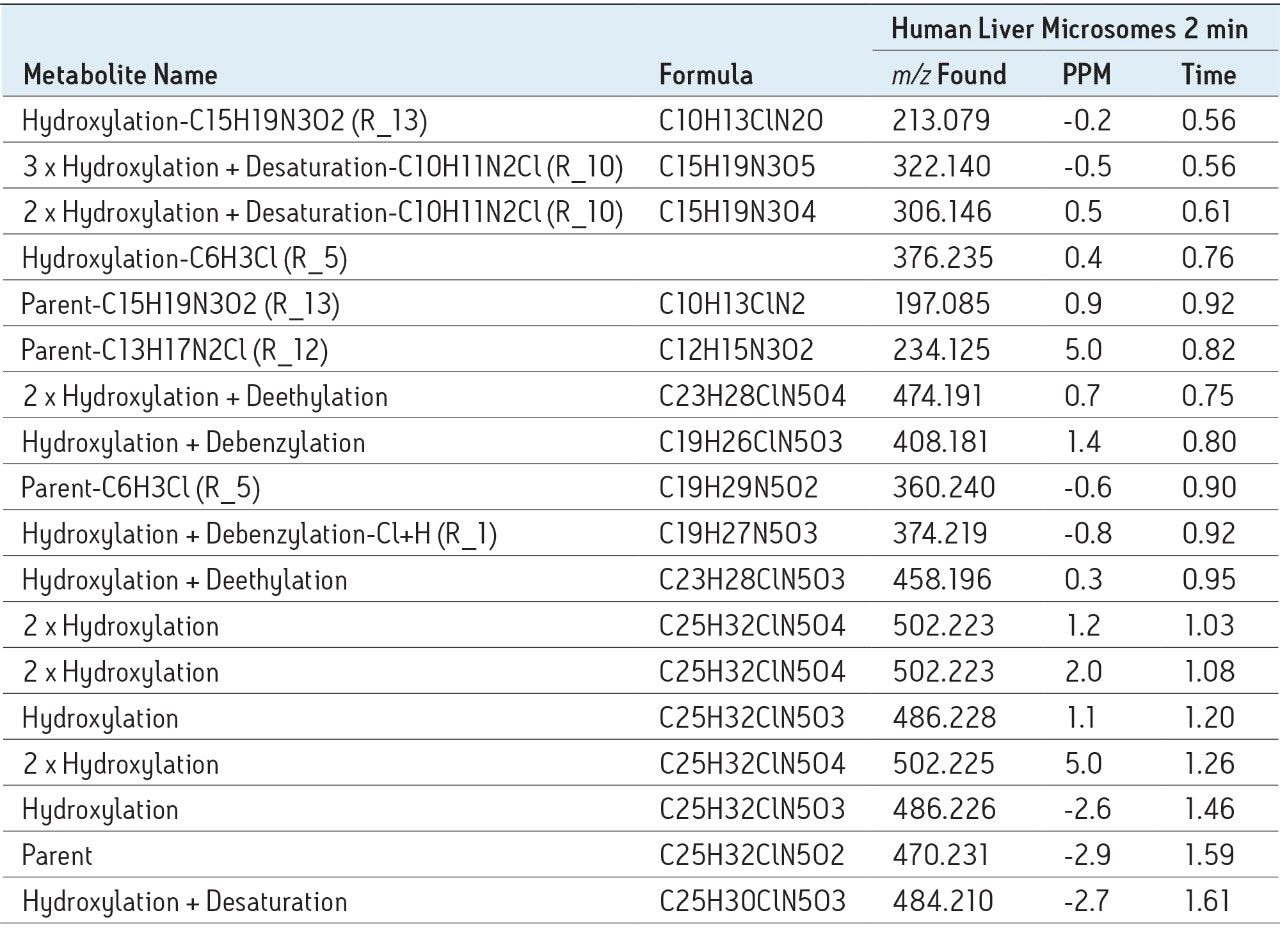
Task: Select Time value '1.08'
Action: click(1209, 673)
